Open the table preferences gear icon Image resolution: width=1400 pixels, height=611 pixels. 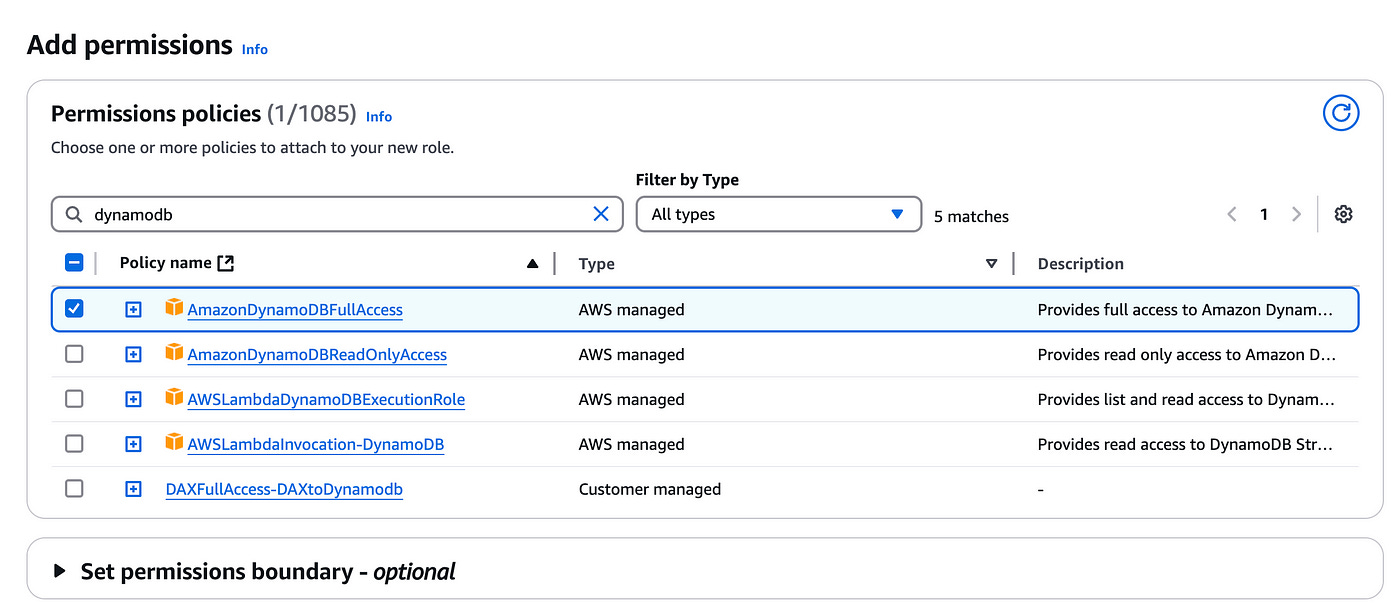pos(1343,214)
